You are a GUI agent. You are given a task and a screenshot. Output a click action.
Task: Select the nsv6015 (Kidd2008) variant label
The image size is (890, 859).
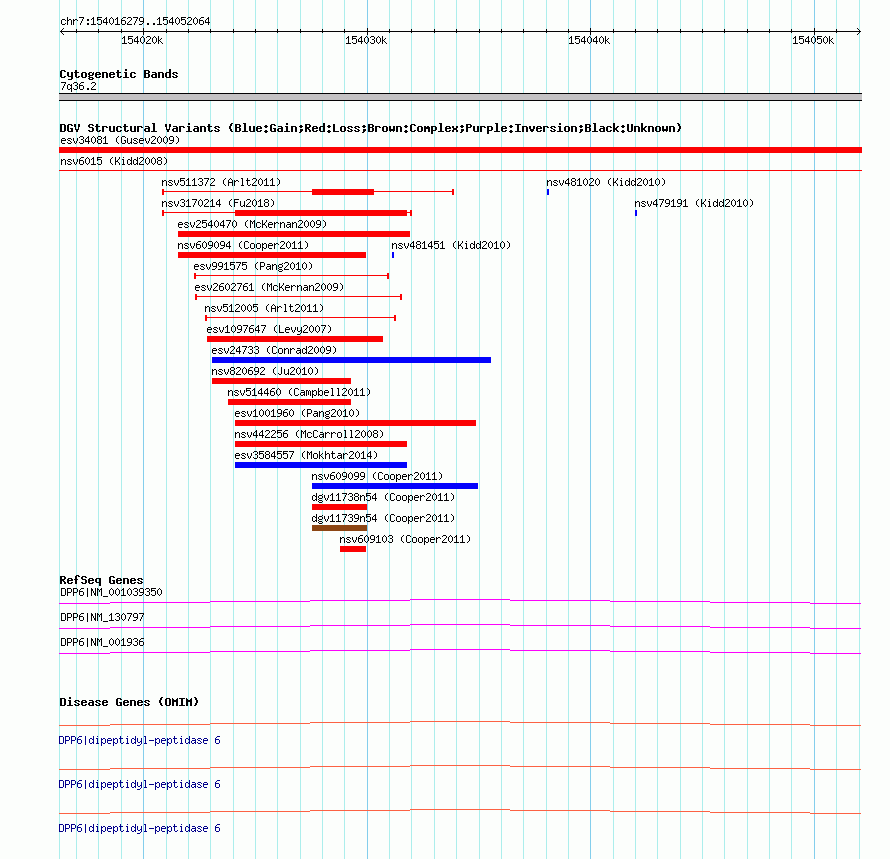[114, 161]
